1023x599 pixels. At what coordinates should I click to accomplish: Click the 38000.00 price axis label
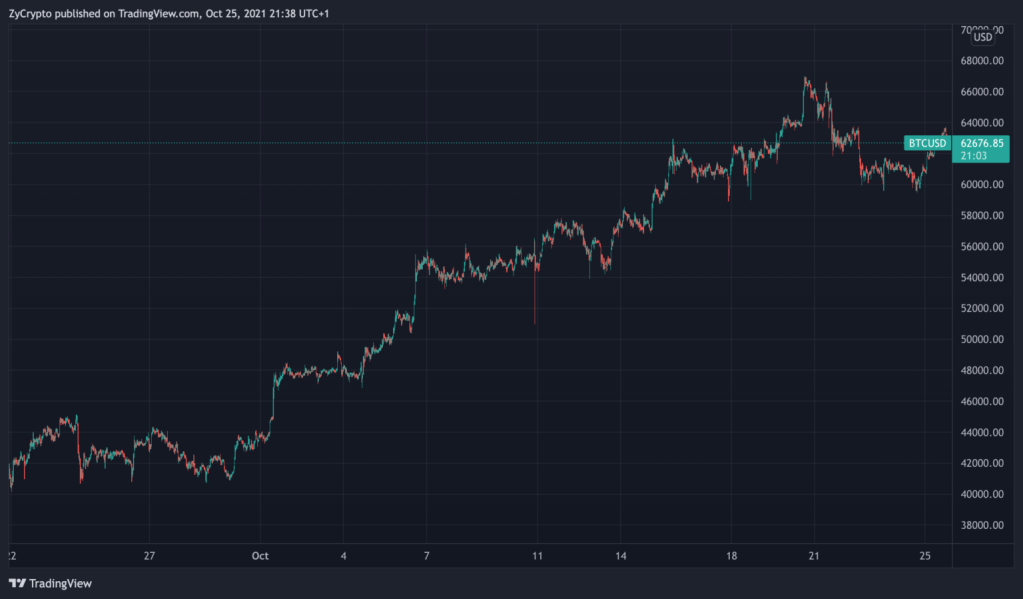click(981, 526)
